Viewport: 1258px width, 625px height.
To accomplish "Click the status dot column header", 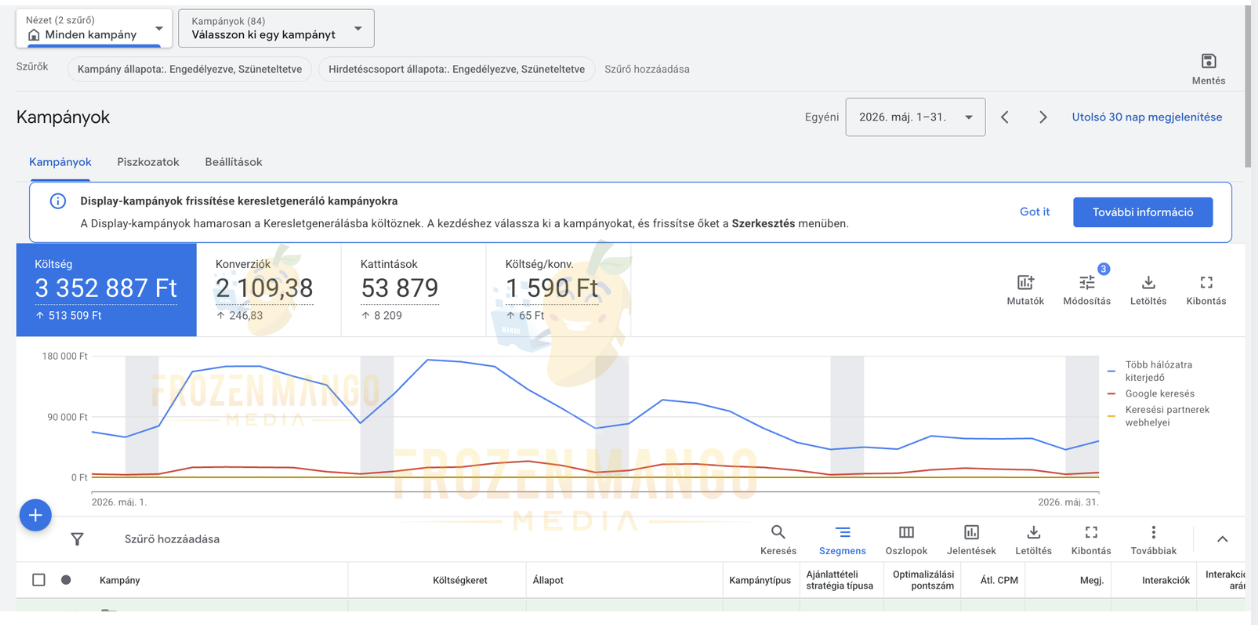I will (x=66, y=580).
